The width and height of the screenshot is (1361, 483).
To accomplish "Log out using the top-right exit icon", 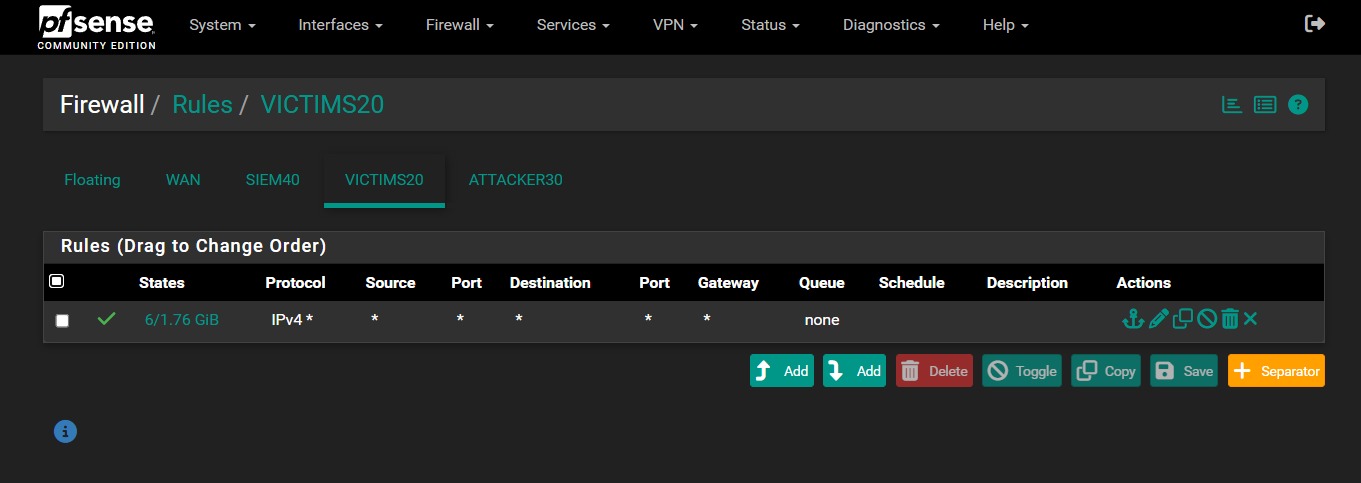I will pos(1315,24).
